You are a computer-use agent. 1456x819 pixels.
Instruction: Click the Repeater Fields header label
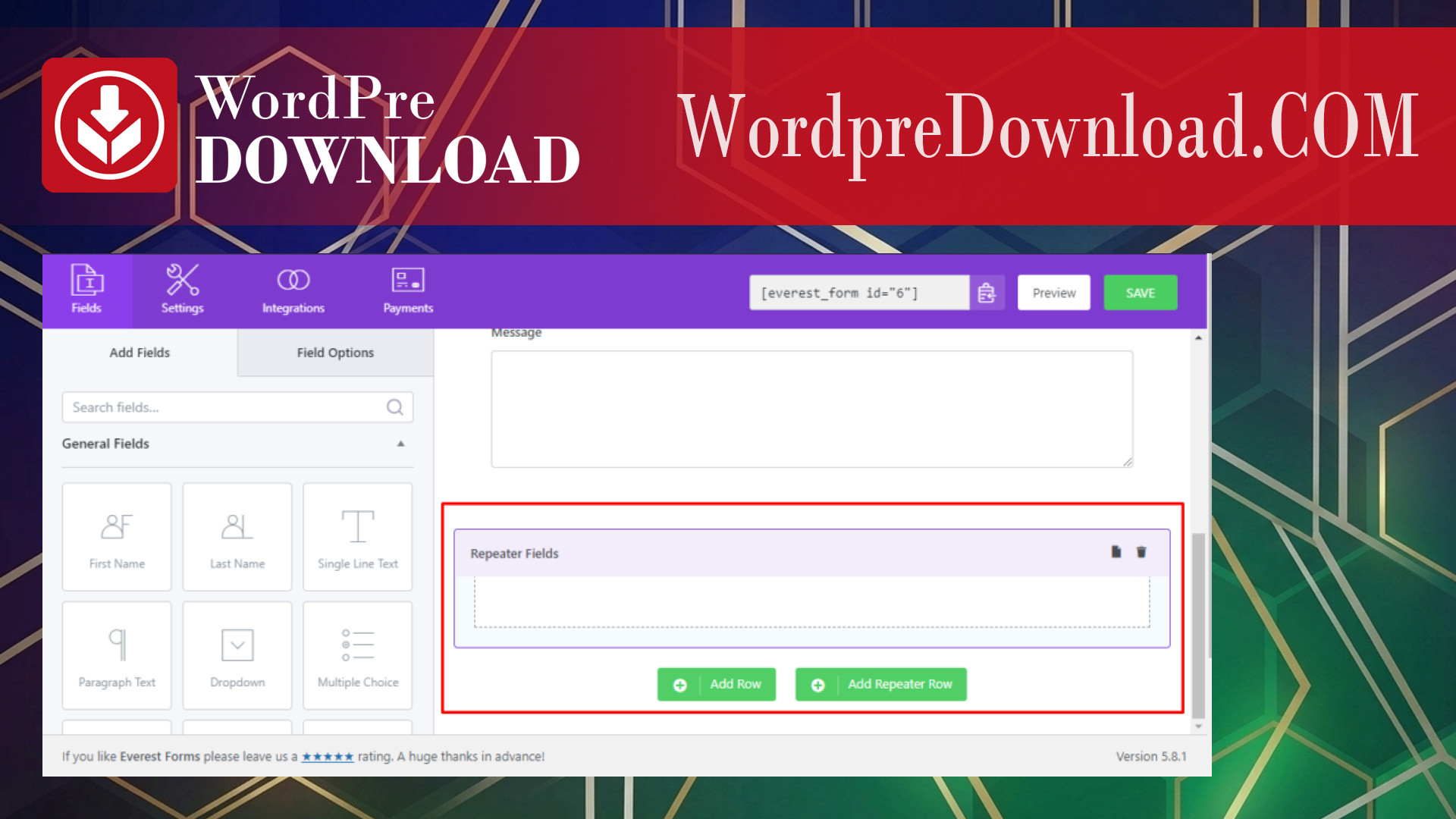tap(514, 554)
